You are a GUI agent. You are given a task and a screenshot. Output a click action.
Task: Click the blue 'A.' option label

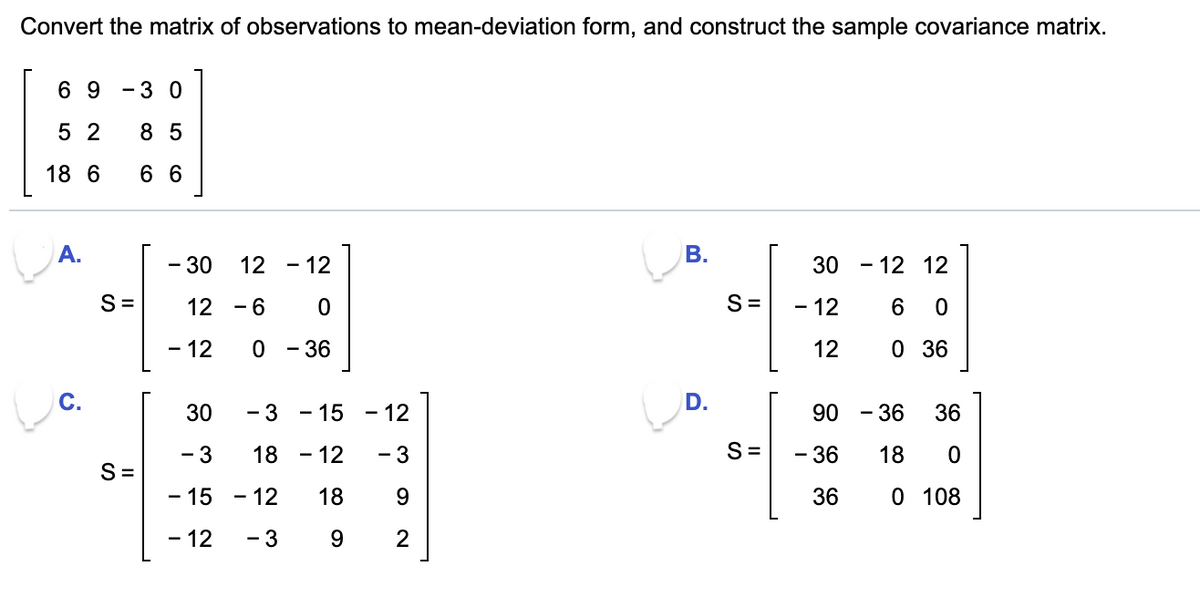pyautogui.click(x=68, y=255)
